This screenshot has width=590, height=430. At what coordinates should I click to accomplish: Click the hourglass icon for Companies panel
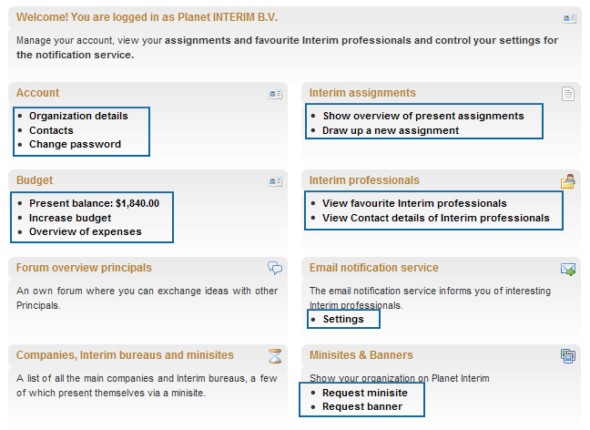275,356
